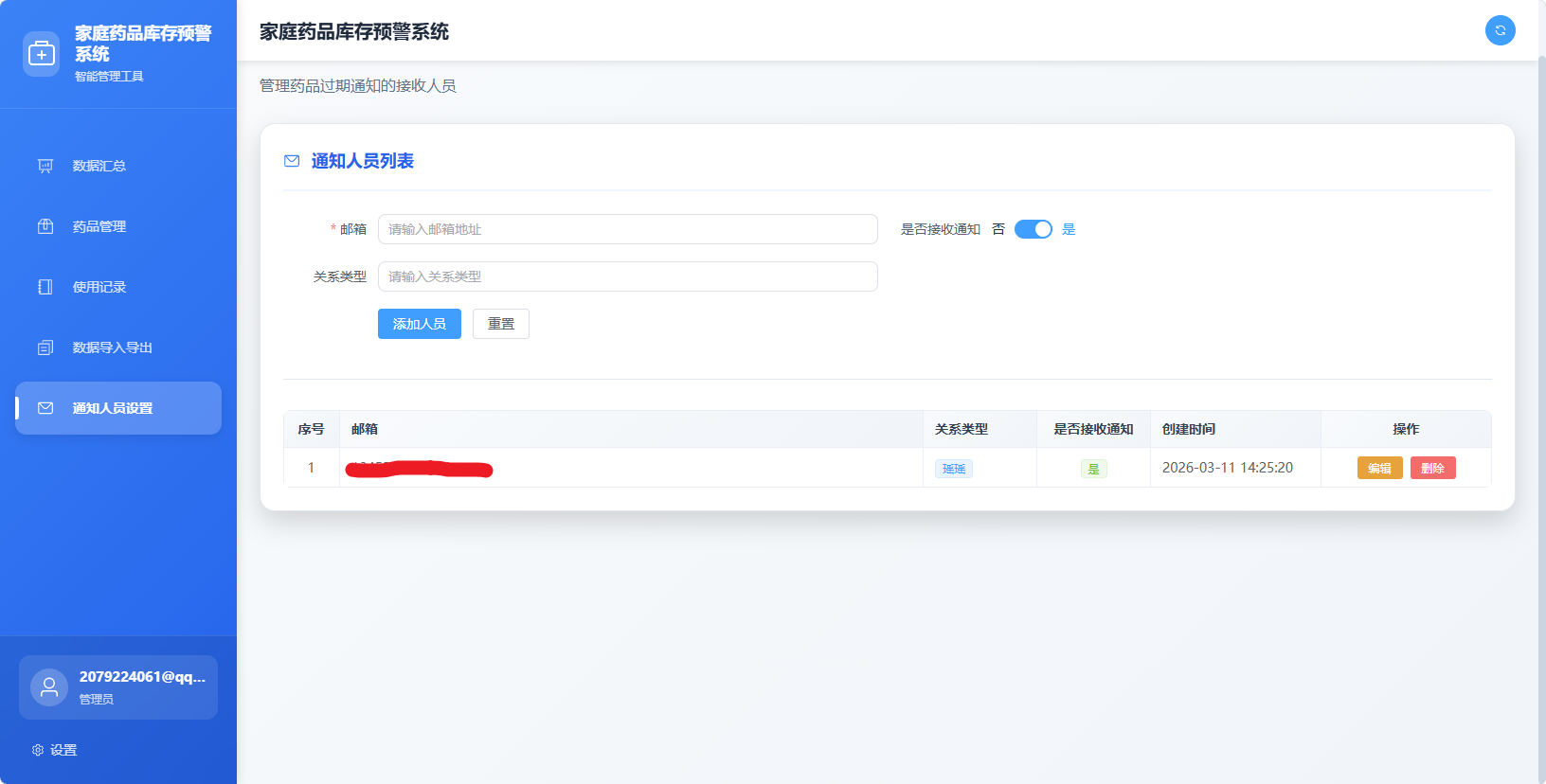Click the 添加人员 button
1546x784 pixels.
tap(420, 324)
